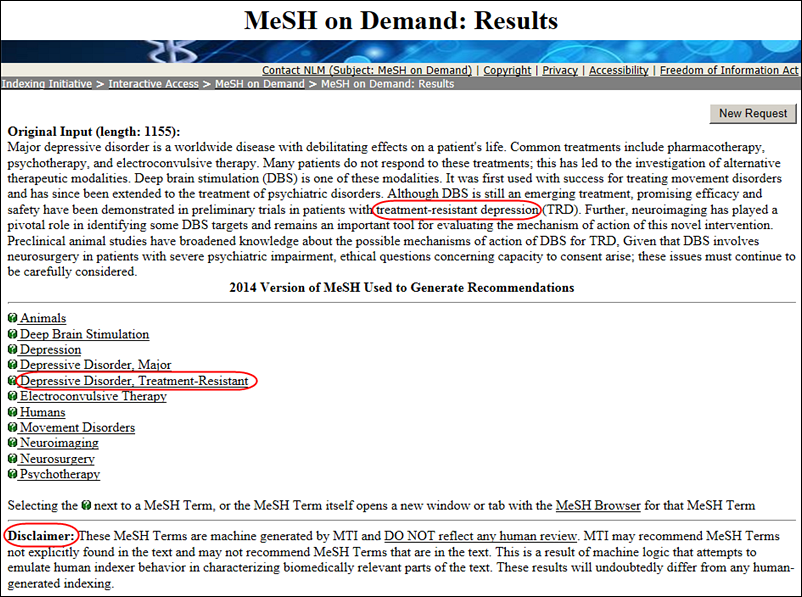Go to MeSH on Demand breadcrumb

click(x=259, y=84)
